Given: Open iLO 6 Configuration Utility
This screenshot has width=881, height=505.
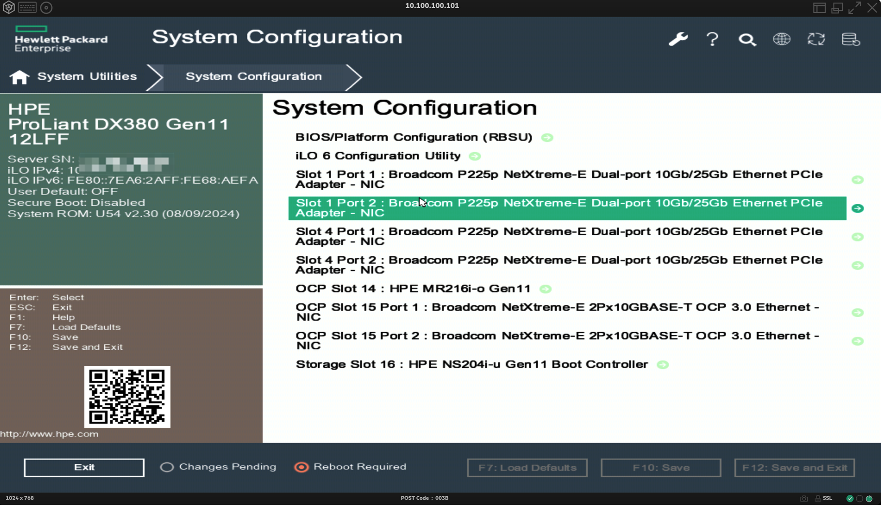Looking at the screenshot, I should click(378, 156).
